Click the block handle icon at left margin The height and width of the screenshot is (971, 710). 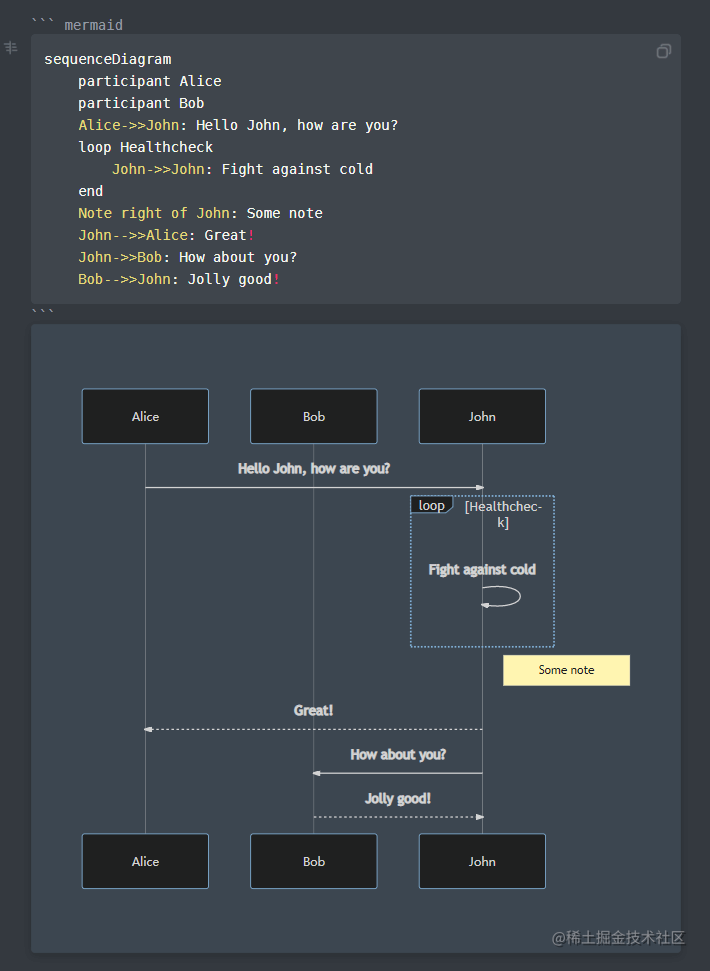11,47
